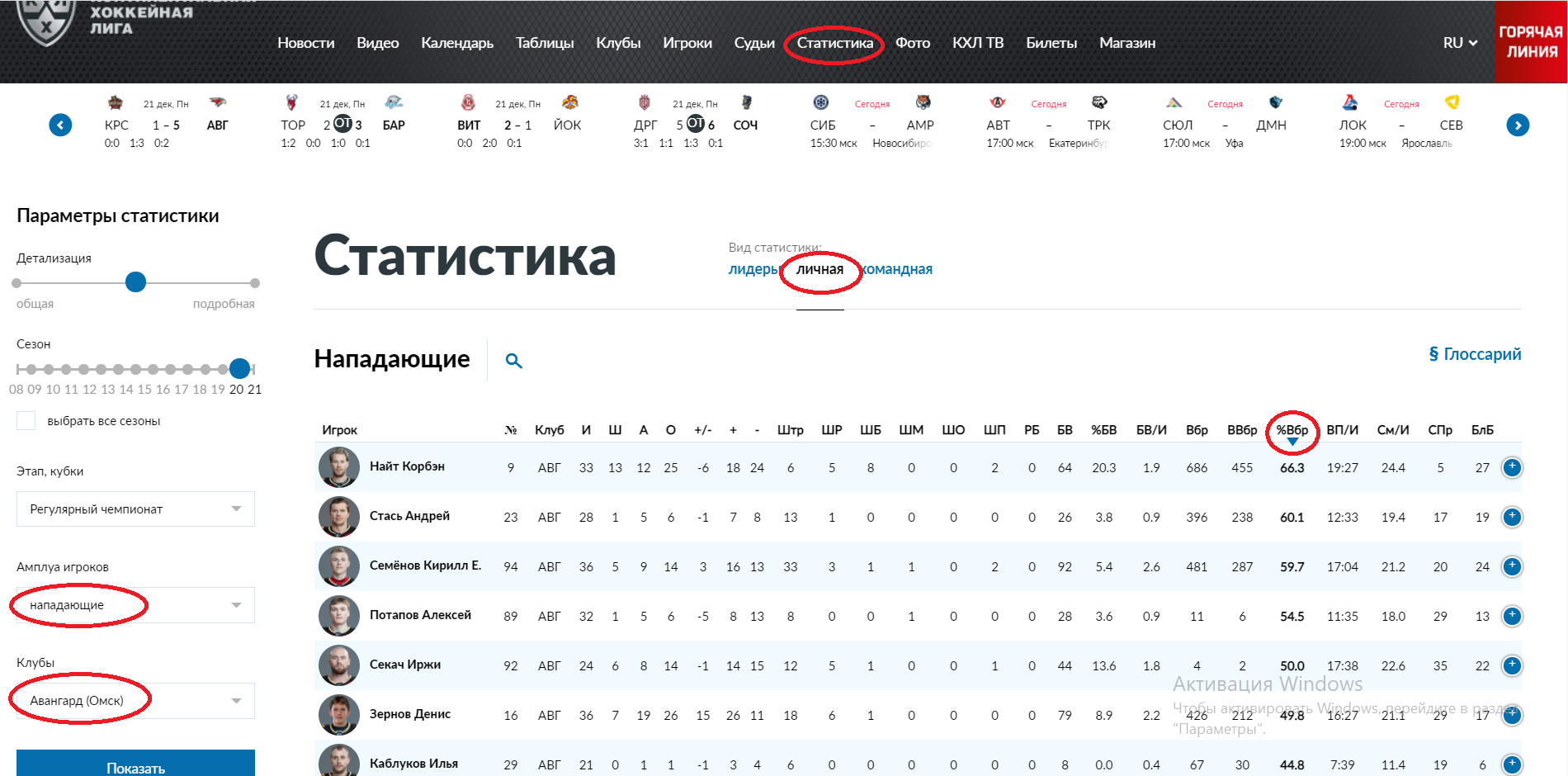
Task: Expand the Этап, кубки dropdown
Action: tap(135, 509)
